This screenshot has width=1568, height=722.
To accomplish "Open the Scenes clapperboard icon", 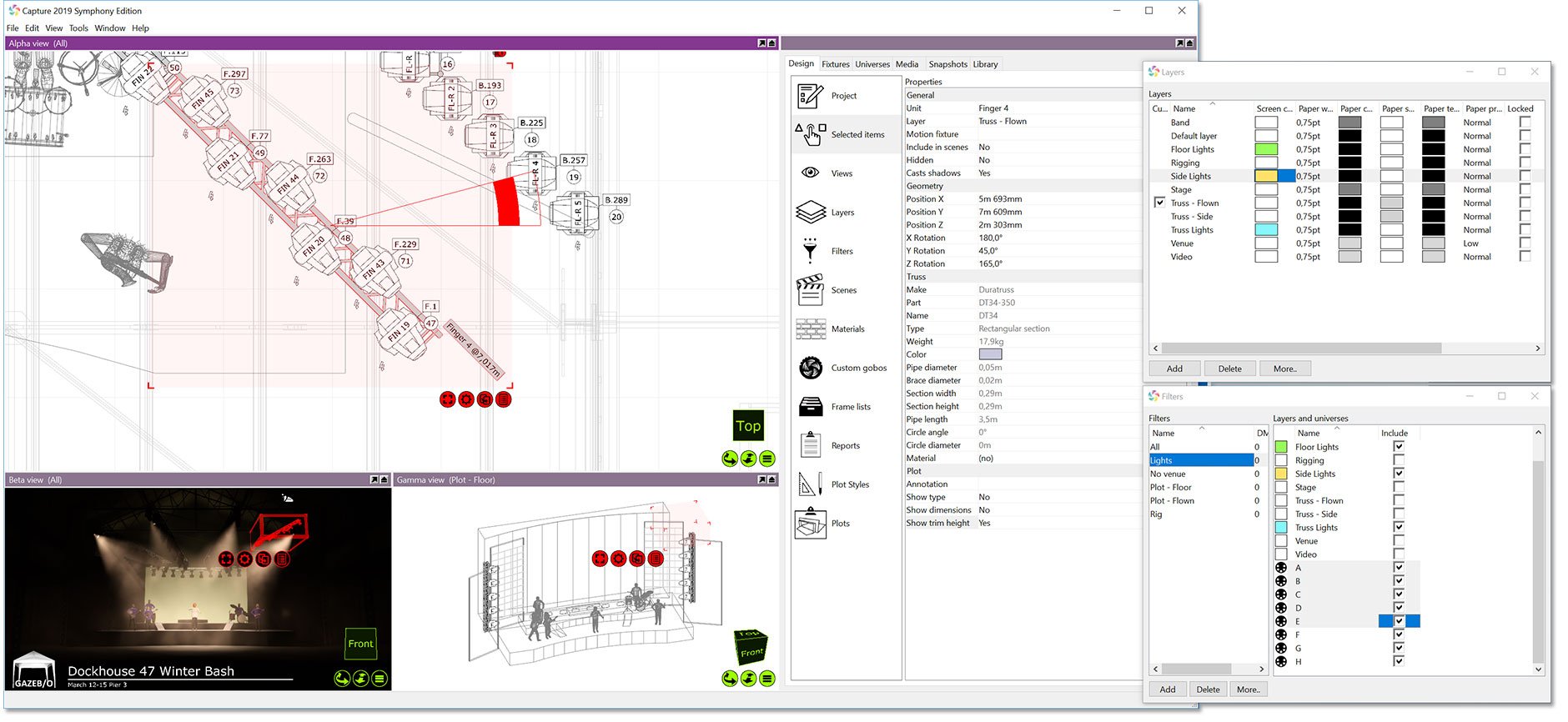I will [x=810, y=290].
